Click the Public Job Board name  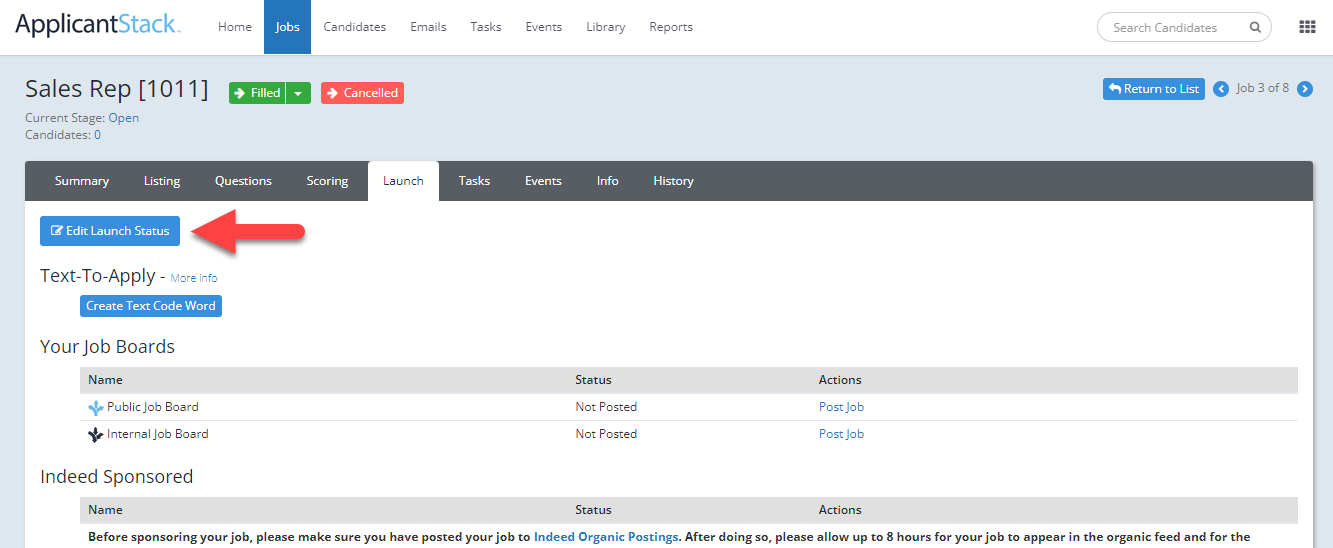[153, 407]
